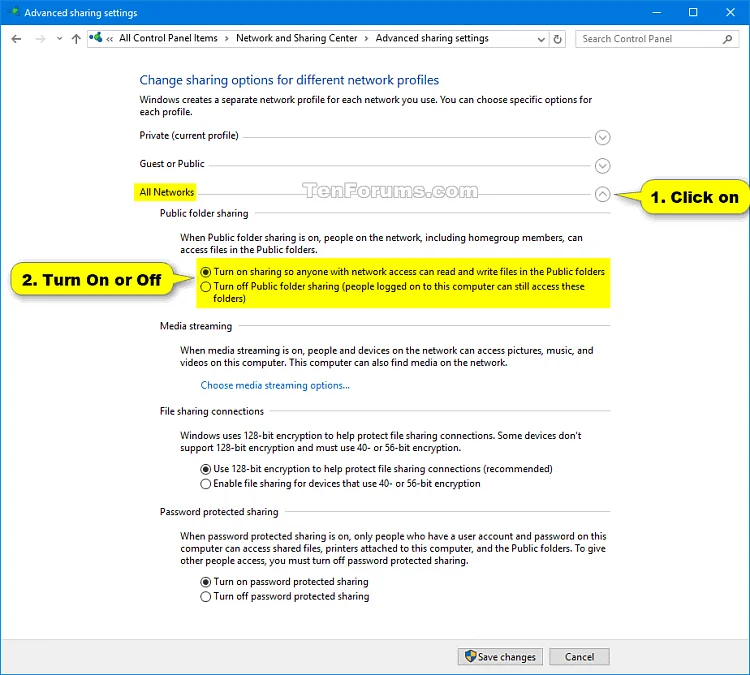This screenshot has width=750, height=675.
Task: Select Turn on Public folder sharing
Action: click(x=206, y=272)
